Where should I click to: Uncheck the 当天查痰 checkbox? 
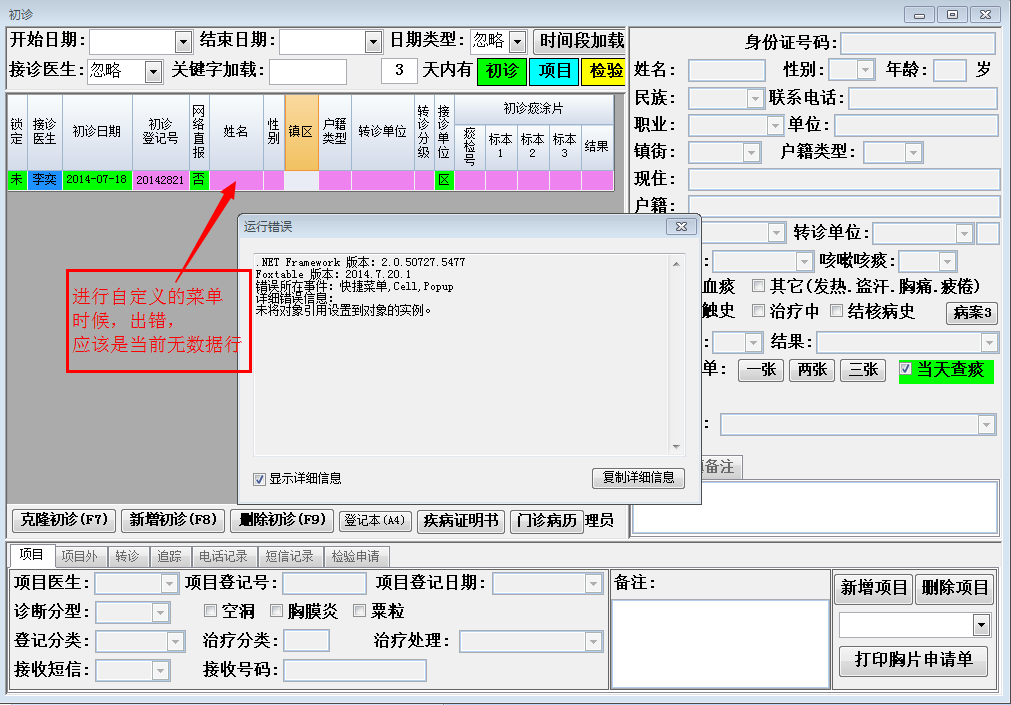(x=906, y=369)
